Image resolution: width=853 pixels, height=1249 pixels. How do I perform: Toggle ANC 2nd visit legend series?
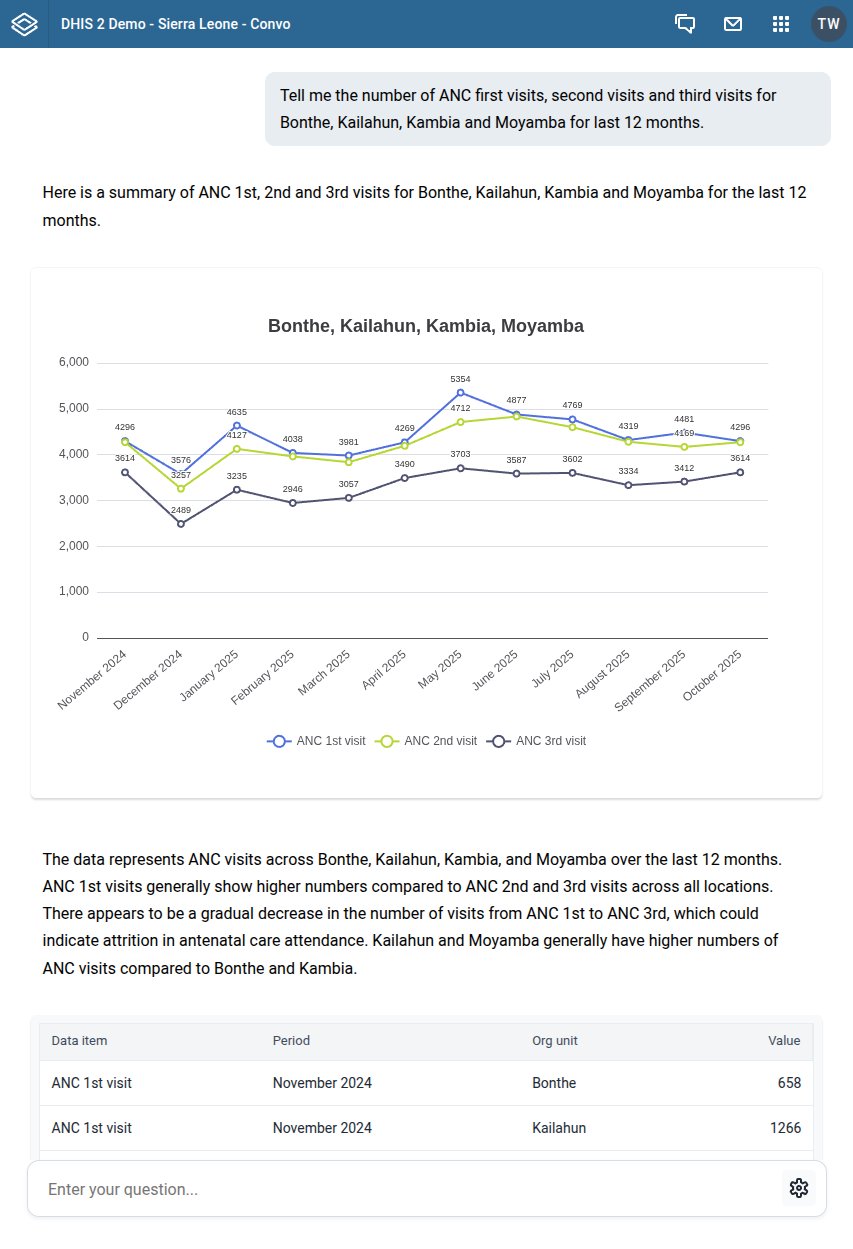pos(427,741)
